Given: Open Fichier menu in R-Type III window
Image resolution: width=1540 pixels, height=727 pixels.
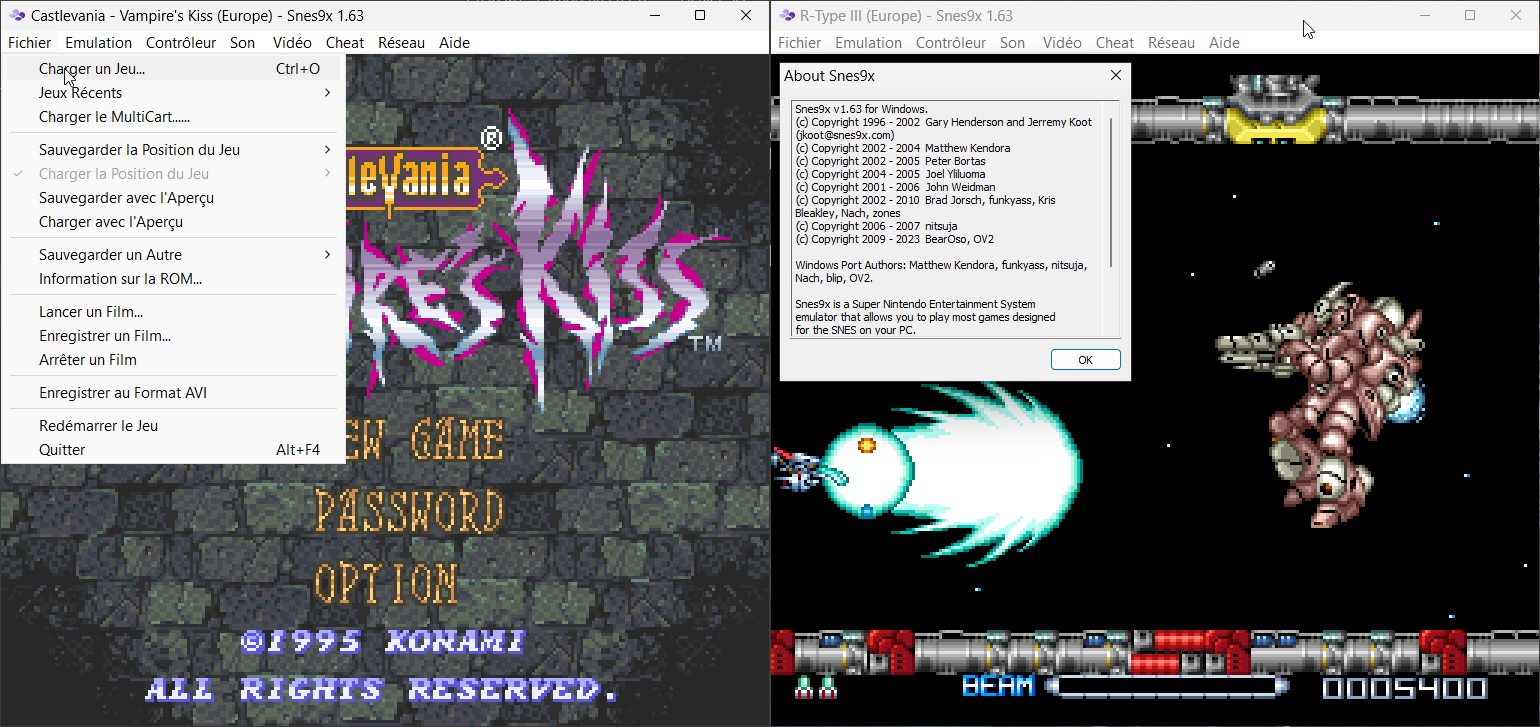Looking at the screenshot, I should click(799, 43).
